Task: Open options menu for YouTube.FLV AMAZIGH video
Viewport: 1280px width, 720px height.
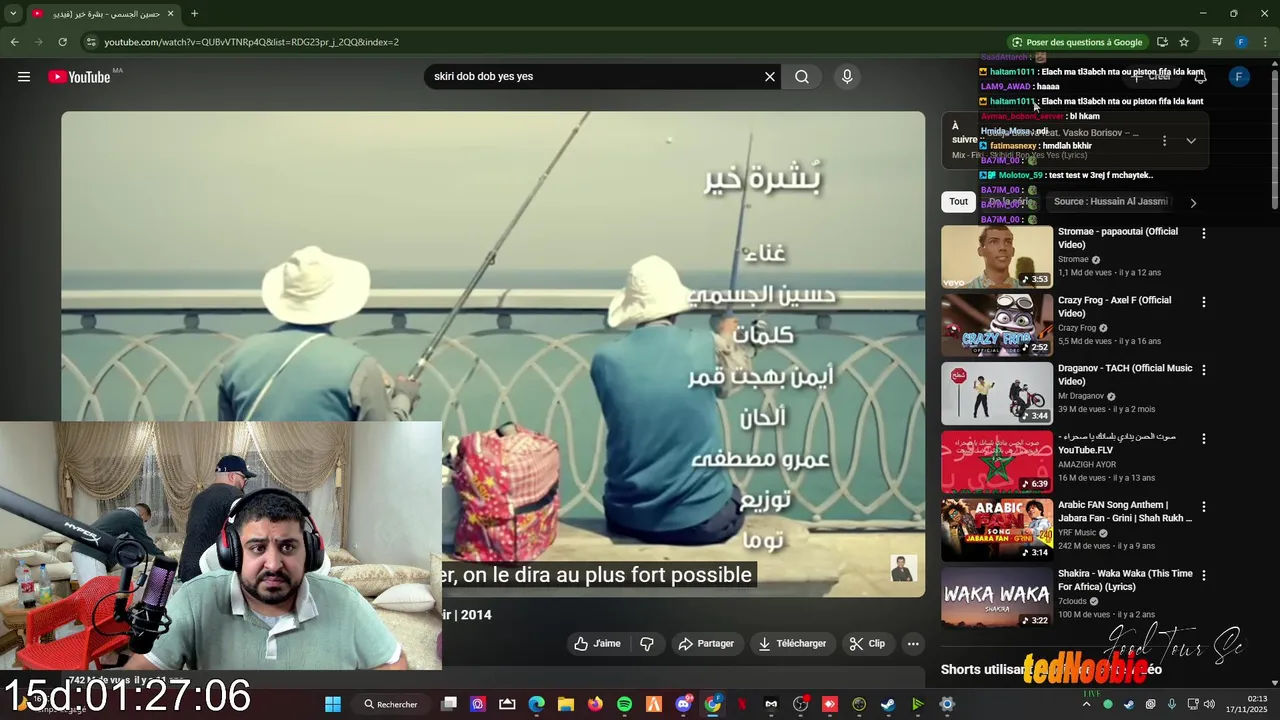Action: pyautogui.click(x=1204, y=439)
